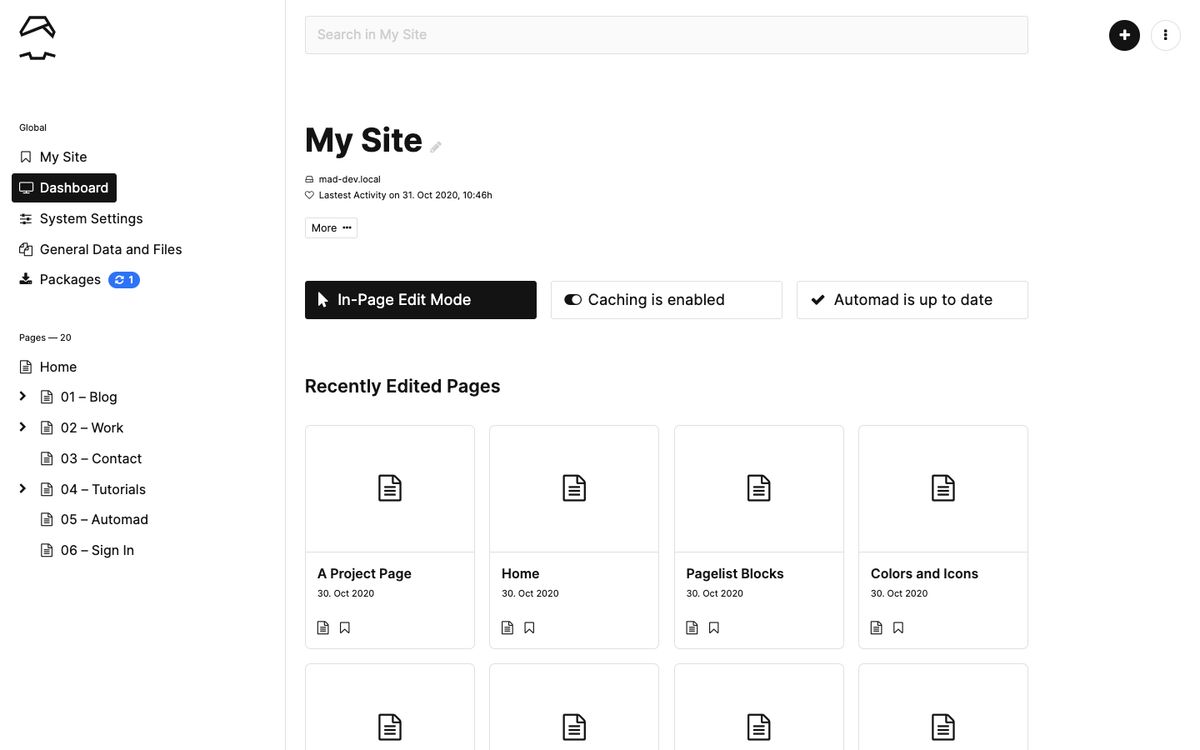1200x750 pixels.
Task: Click the bookmark icon on the Home card
Action: [x=528, y=627]
